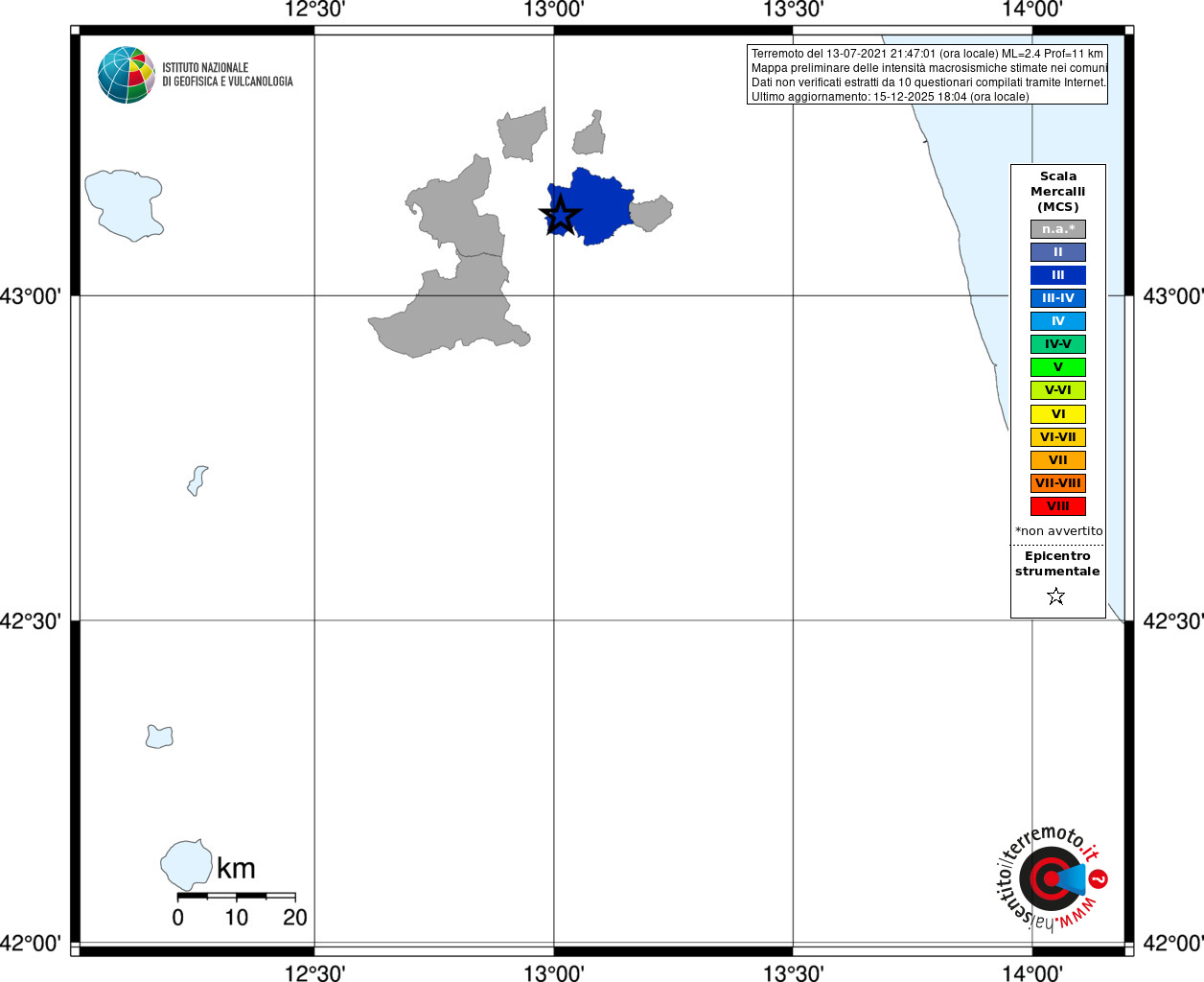Select the yellow VI legend swatch

point(1058,414)
